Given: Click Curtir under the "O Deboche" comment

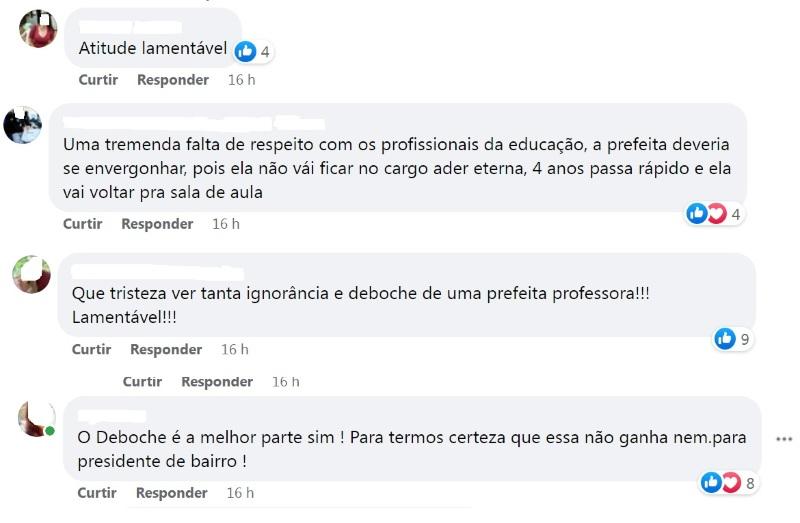Looking at the screenshot, I should (98, 493).
